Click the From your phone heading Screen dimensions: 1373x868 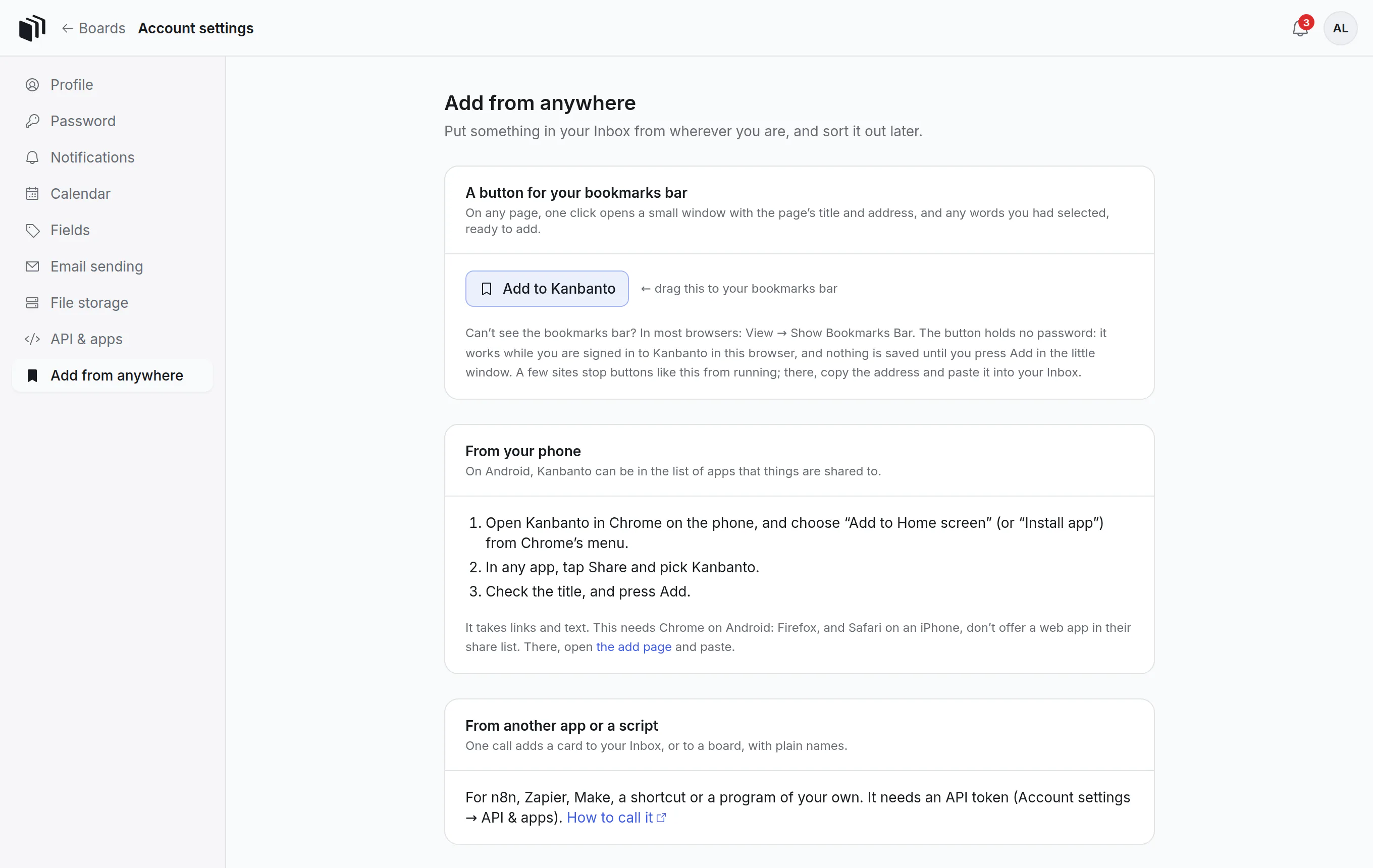pos(523,451)
